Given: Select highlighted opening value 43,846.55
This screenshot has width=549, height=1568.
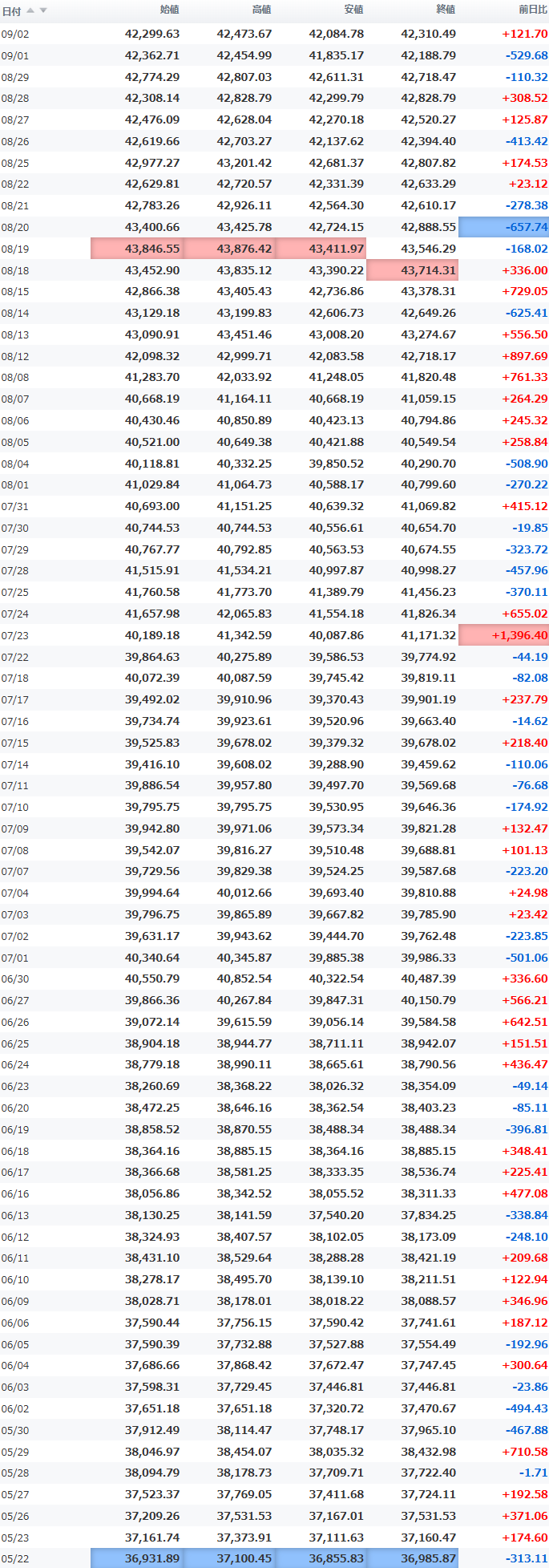Looking at the screenshot, I should tap(137, 249).
